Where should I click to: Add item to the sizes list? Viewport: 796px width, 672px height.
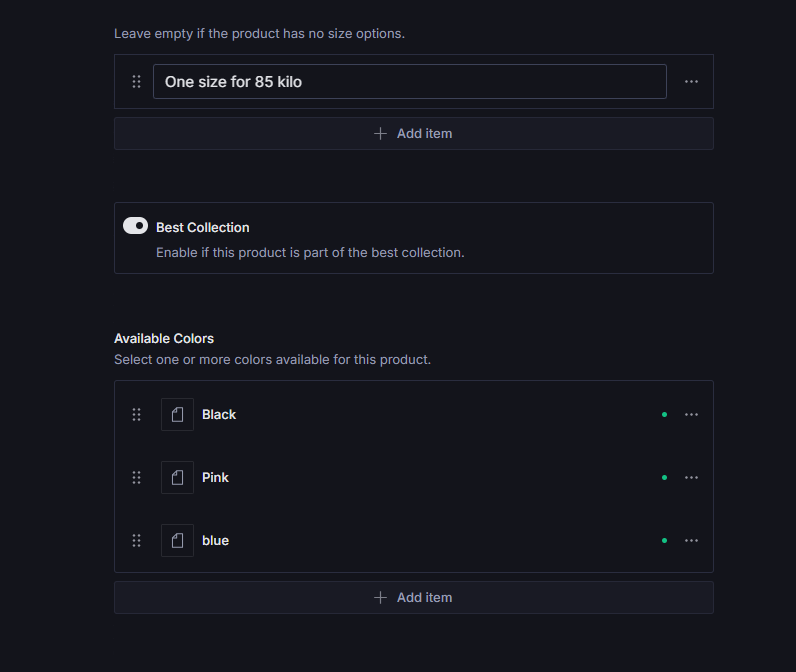point(413,134)
